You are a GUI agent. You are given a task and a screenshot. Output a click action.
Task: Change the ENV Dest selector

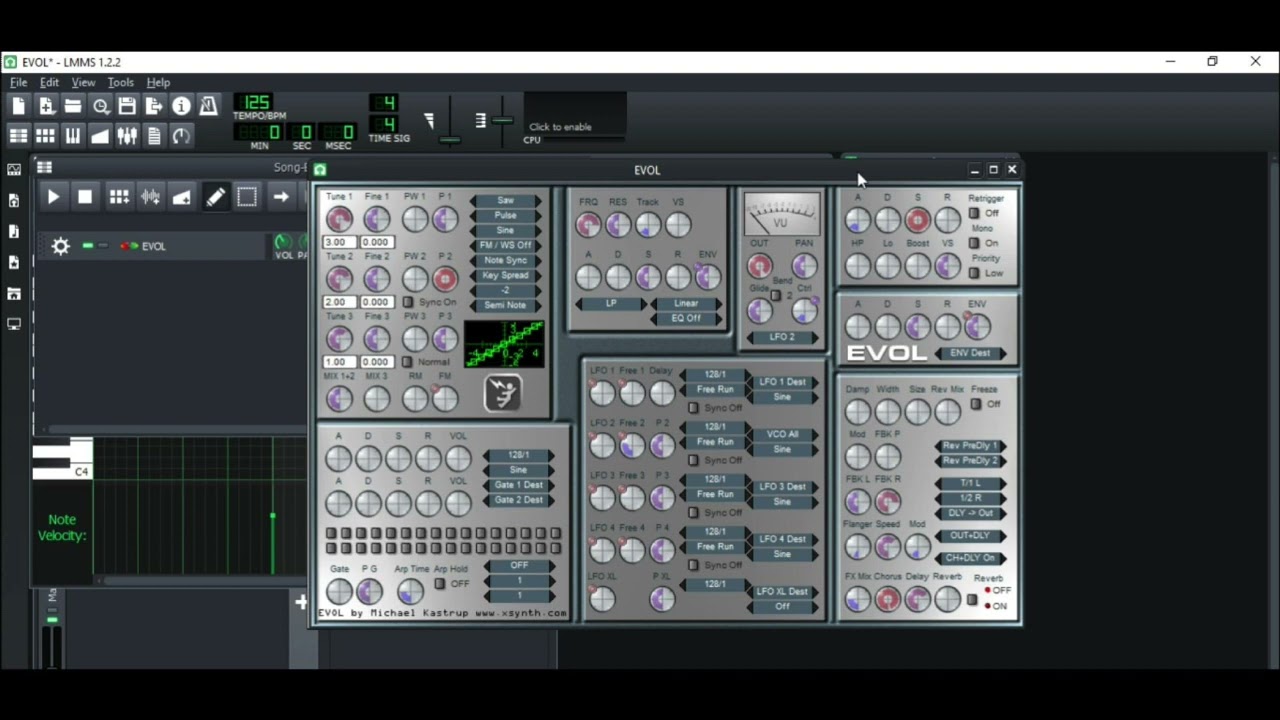coord(970,353)
